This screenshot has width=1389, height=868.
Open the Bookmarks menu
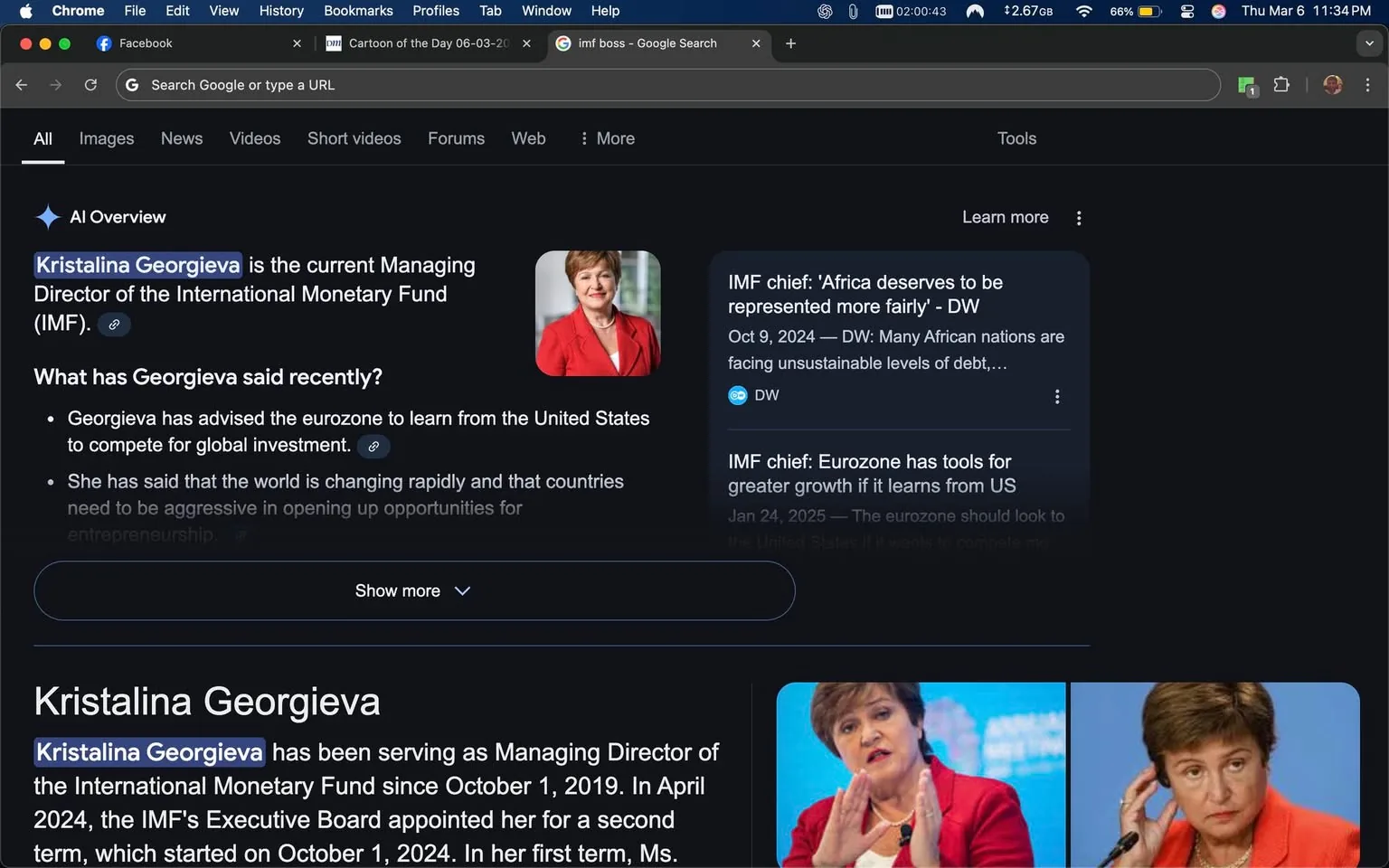(x=357, y=11)
